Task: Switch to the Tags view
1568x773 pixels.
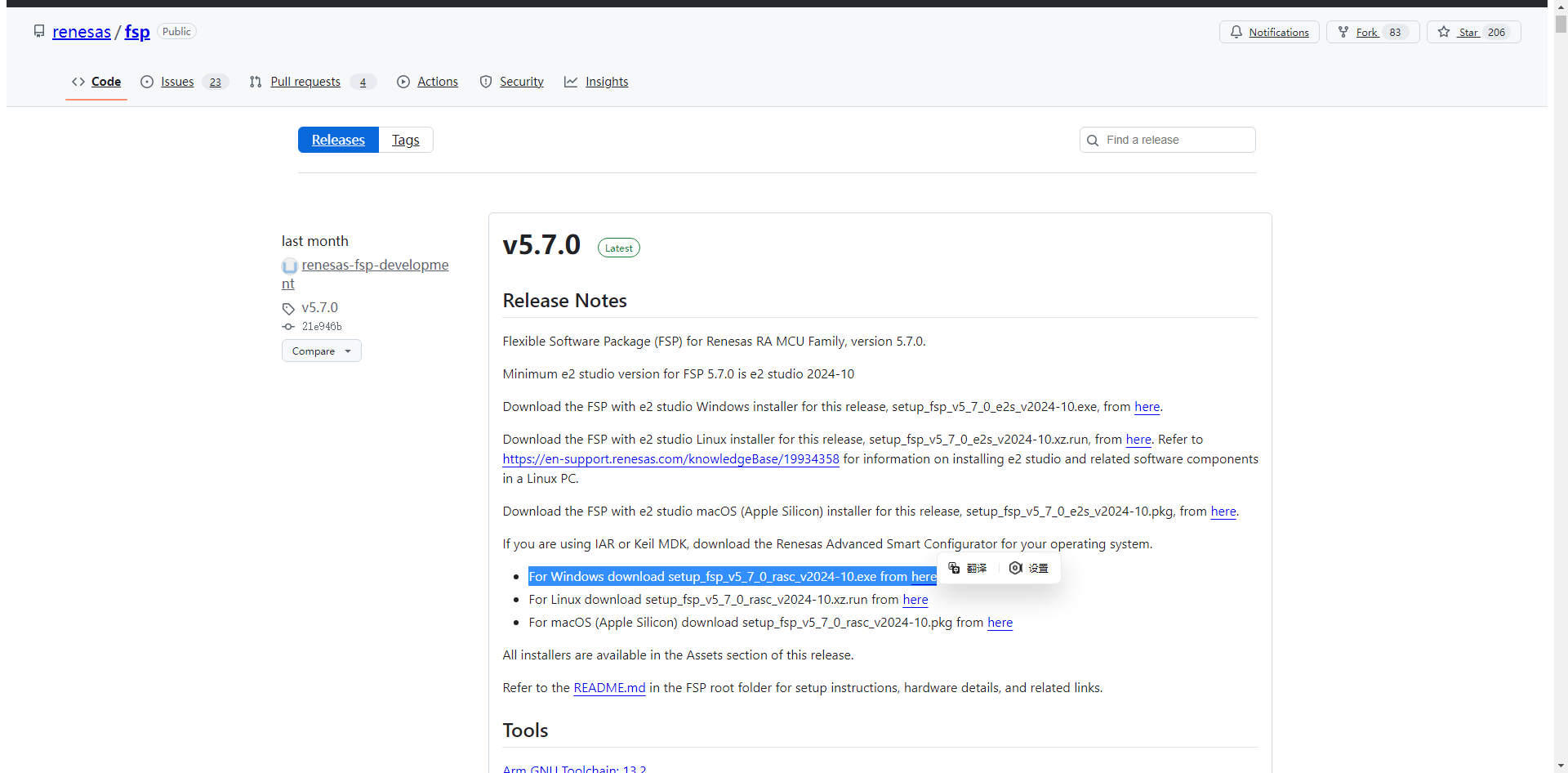Action: point(405,140)
